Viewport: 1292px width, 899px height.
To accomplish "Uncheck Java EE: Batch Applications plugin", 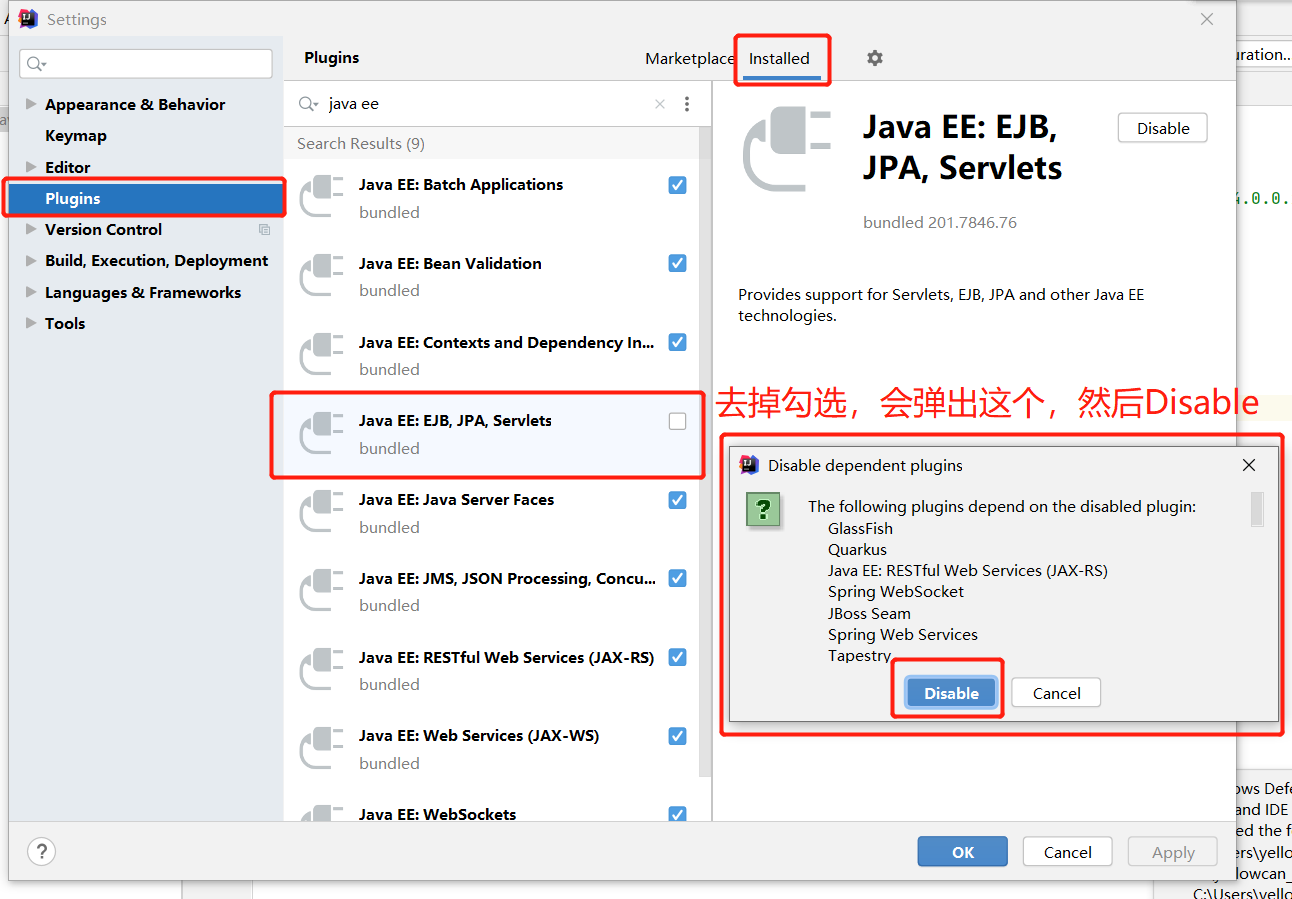I will pyautogui.click(x=678, y=185).
